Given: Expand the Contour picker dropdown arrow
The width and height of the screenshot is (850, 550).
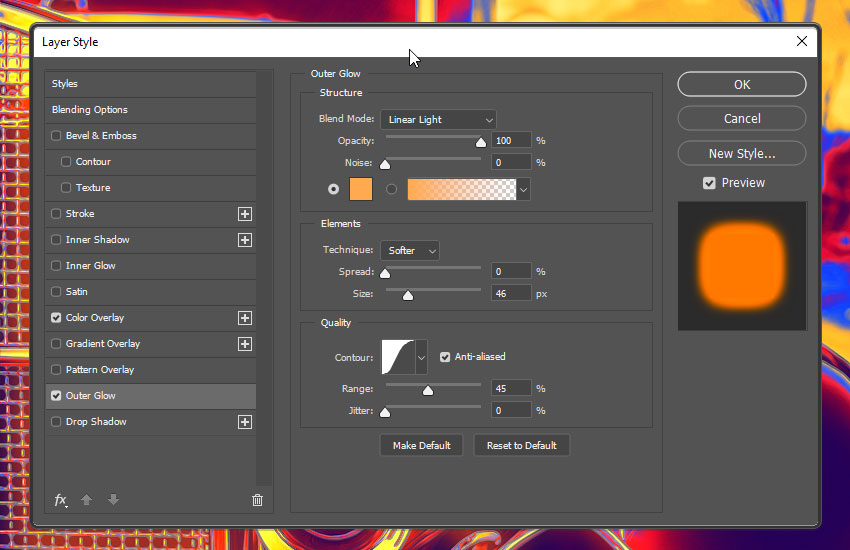Looking at the screenshot, I should tap(421, 357).
